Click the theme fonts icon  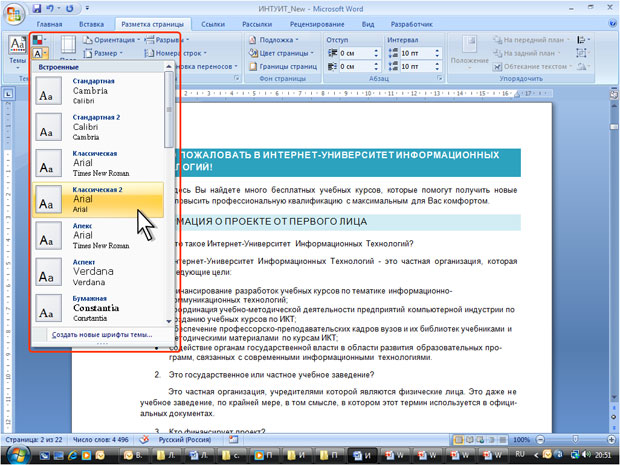38,54
